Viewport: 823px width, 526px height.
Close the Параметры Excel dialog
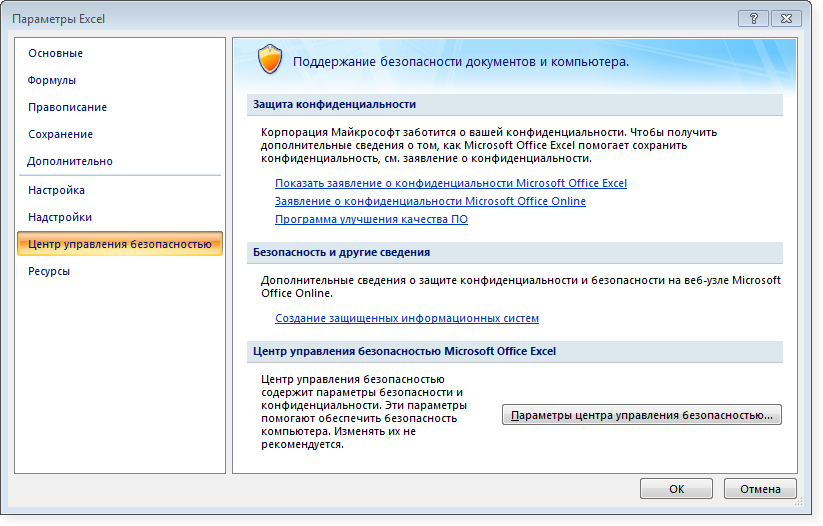click(x=786, y=18)
